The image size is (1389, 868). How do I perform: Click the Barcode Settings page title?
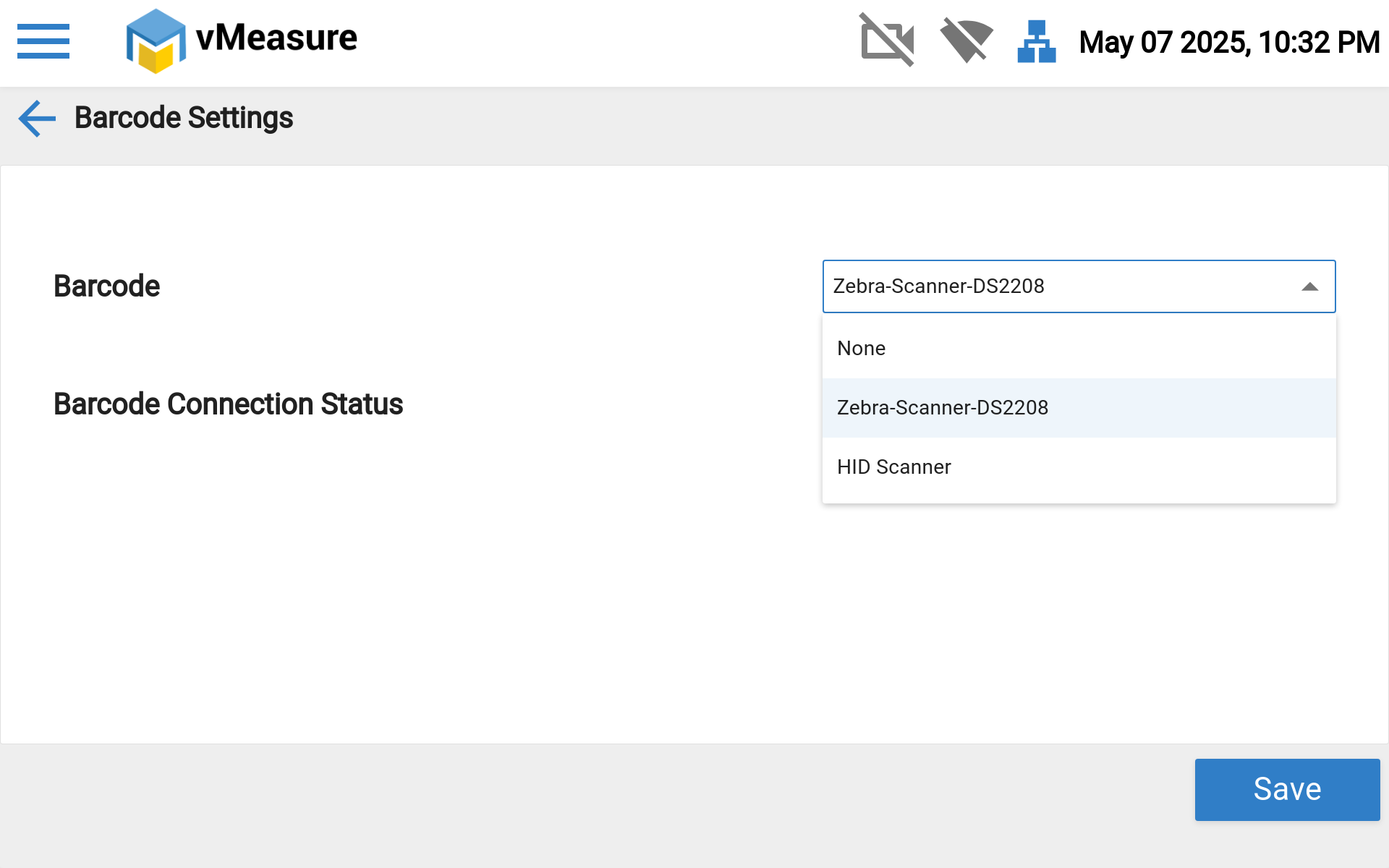(184, 118)
